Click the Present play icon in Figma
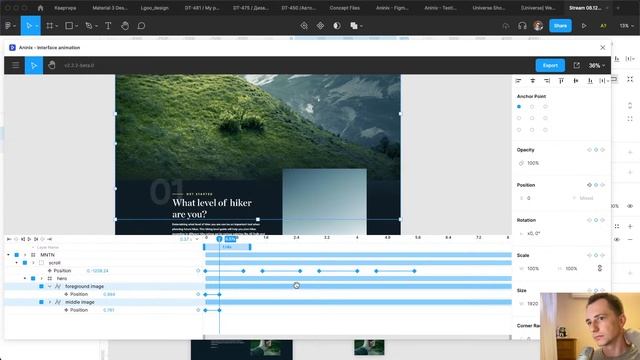640x360 pixels. pos(584,26)
